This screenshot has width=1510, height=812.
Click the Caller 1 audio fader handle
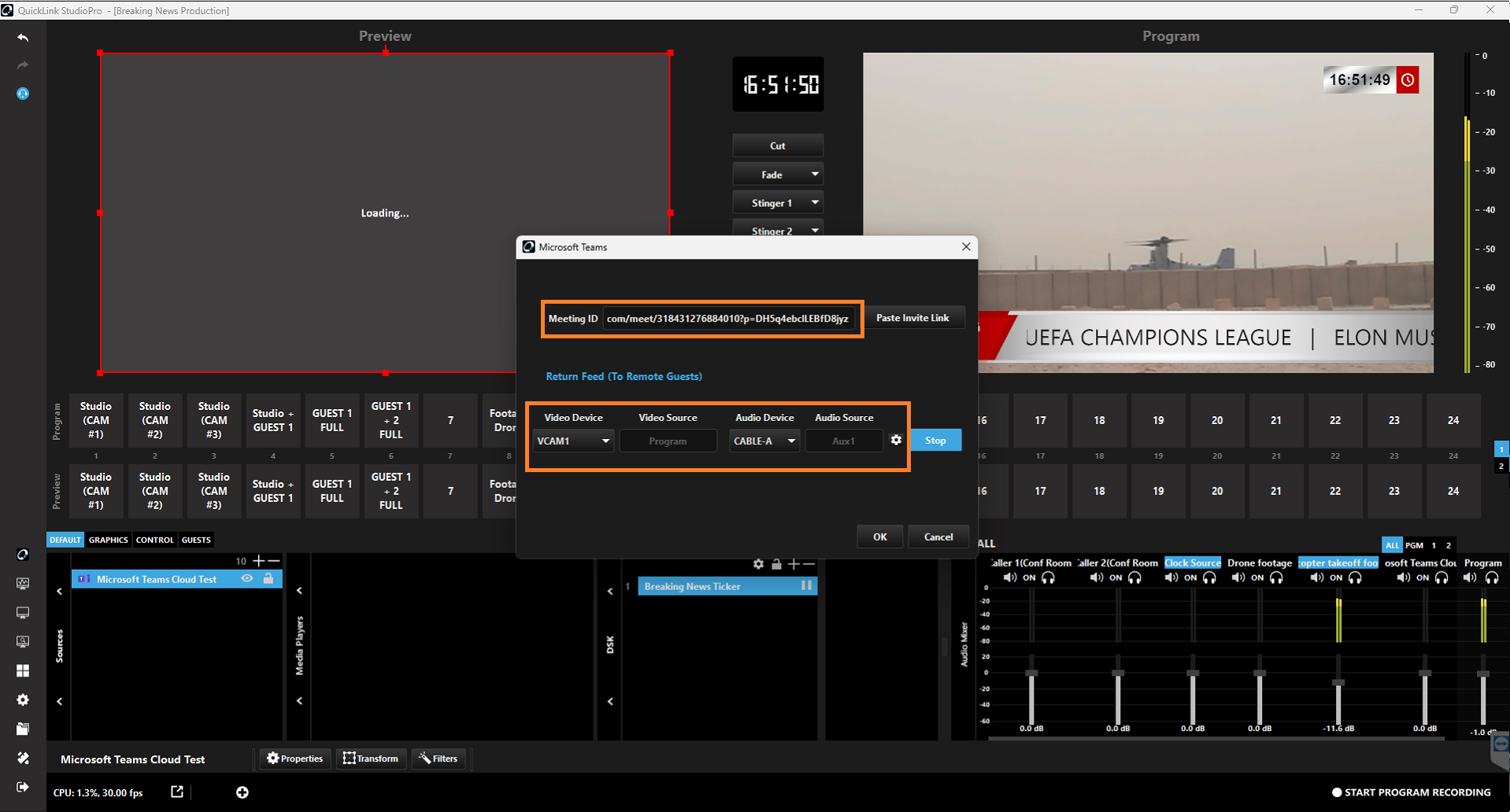coord(1031,674)
